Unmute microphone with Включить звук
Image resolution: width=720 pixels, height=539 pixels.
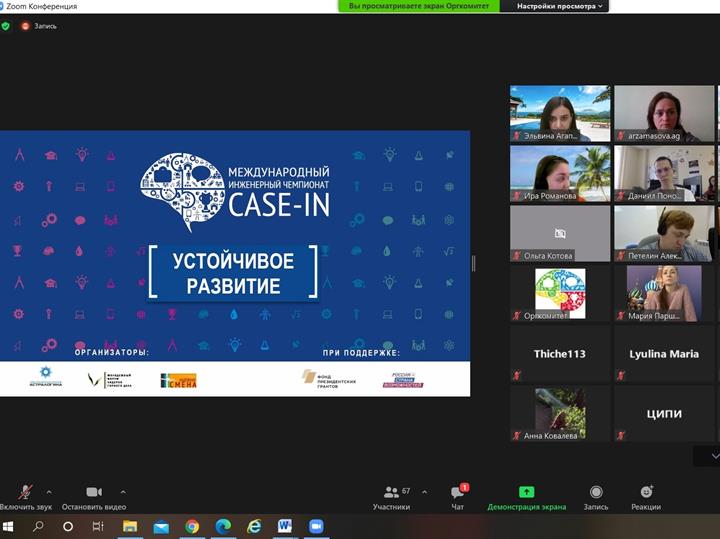tap(26, 497)
